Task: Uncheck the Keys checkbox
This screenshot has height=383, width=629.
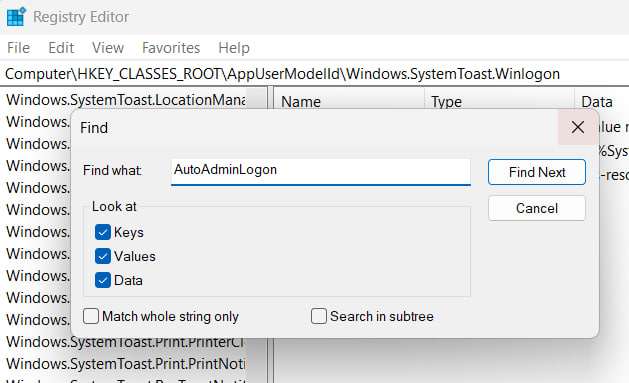Action: [x=103, y=232]
